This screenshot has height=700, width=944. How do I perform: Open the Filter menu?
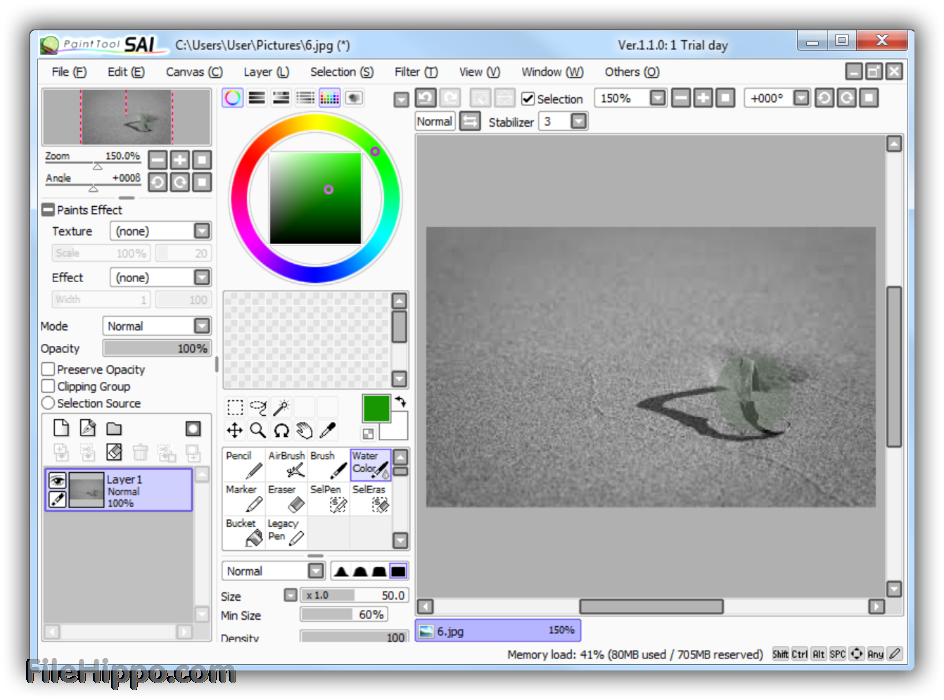point(415,72)
